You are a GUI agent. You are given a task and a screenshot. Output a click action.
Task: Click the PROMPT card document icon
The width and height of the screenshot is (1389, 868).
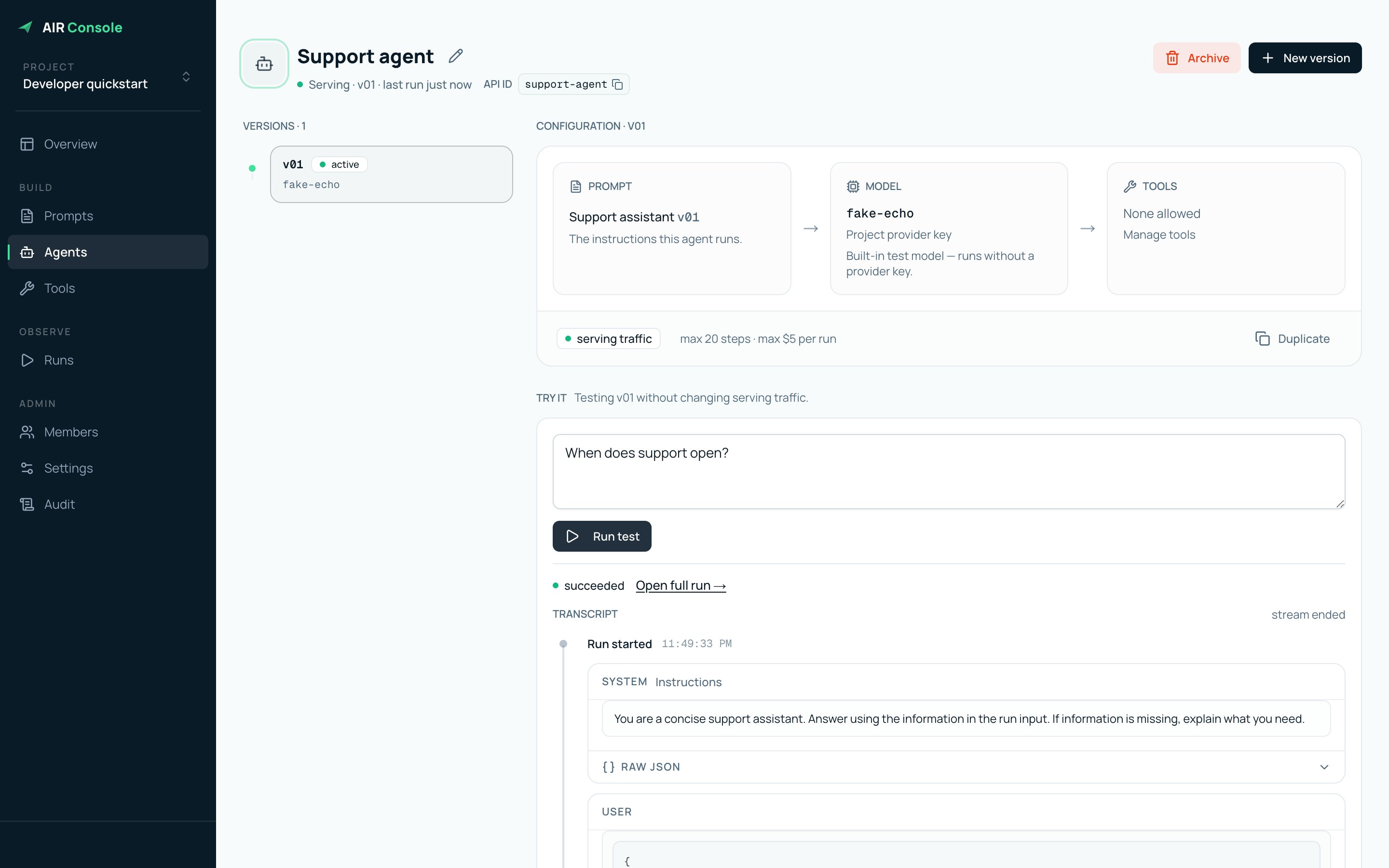(576, 187)
